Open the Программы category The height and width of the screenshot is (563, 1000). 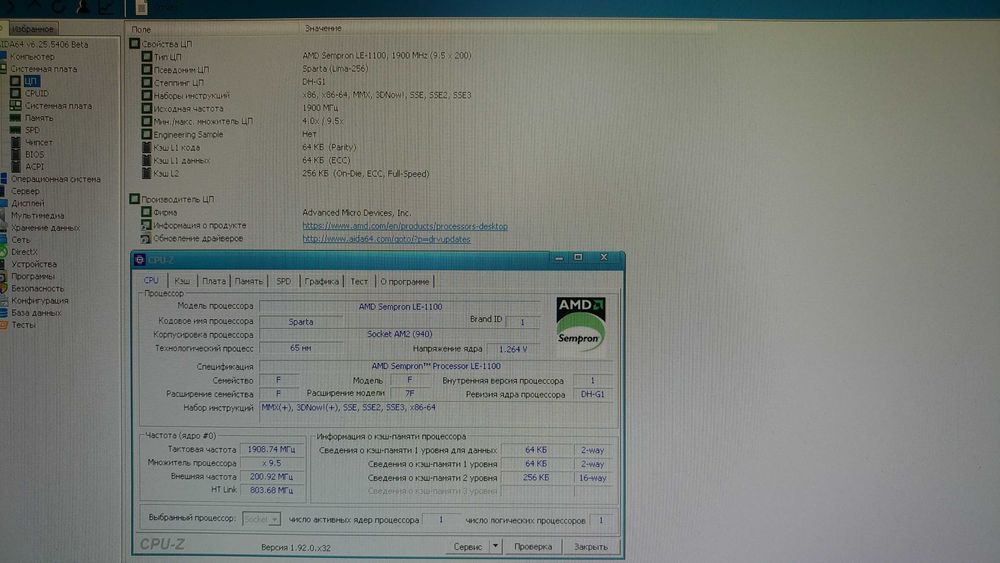pyautogui.click(x=33, y=276)
